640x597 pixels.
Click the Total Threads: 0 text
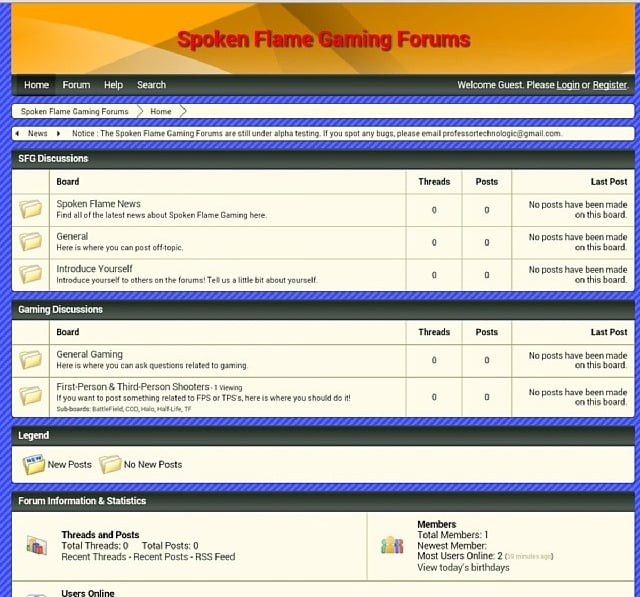tap(95, 546)
